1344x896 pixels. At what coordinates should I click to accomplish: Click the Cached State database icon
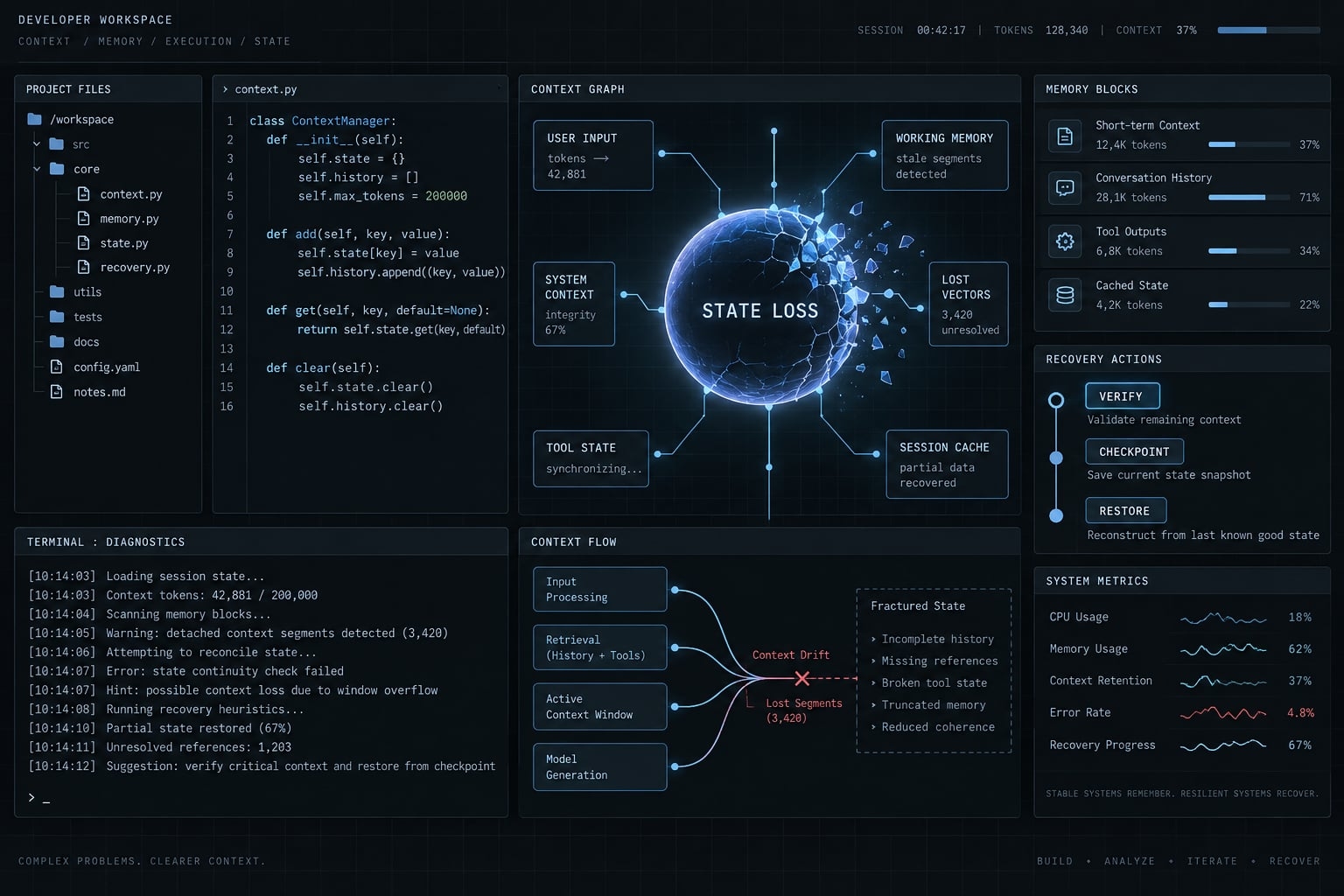(x=1065, y=295)
